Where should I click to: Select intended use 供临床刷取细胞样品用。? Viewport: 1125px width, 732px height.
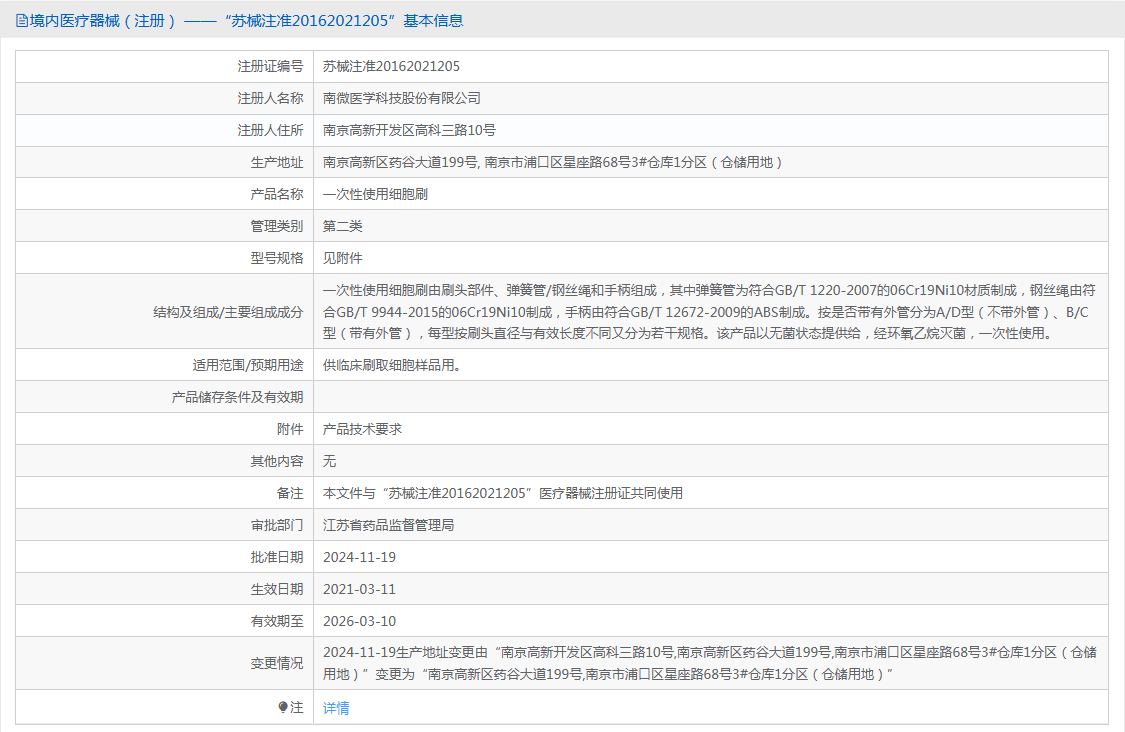(x=392, y=365)
